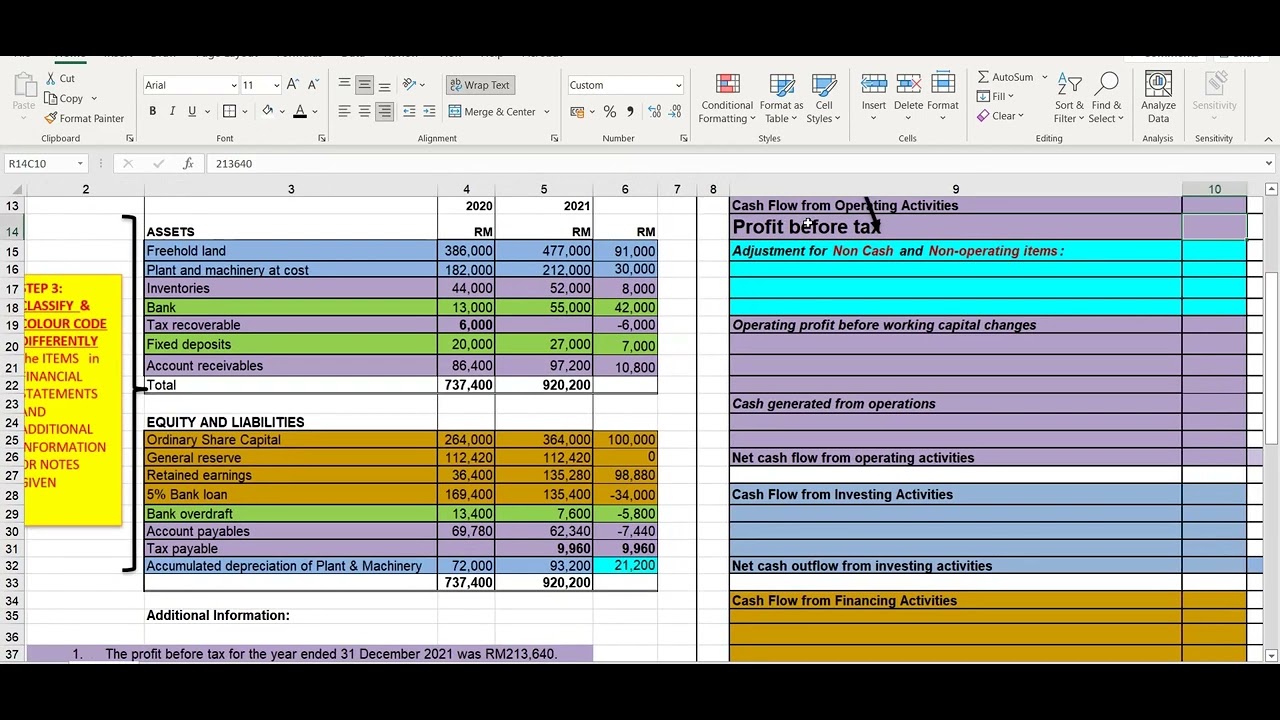Image resolution: width=1280 pixels, height=720 pixels.
Task: Click the Increase Decimal icon
Action: click(x=654, y=112)
